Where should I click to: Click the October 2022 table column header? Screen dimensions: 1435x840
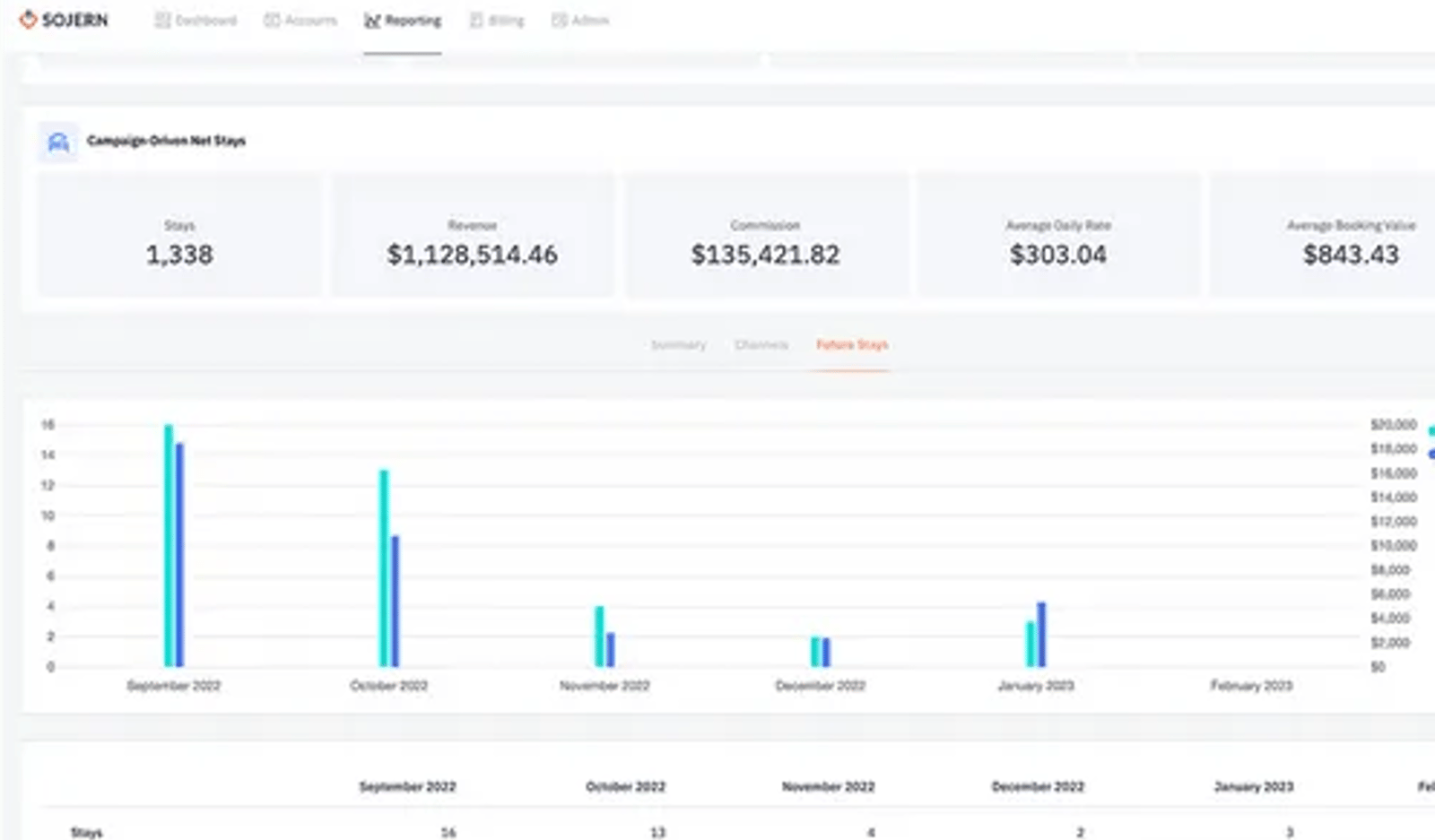(625, 787)
